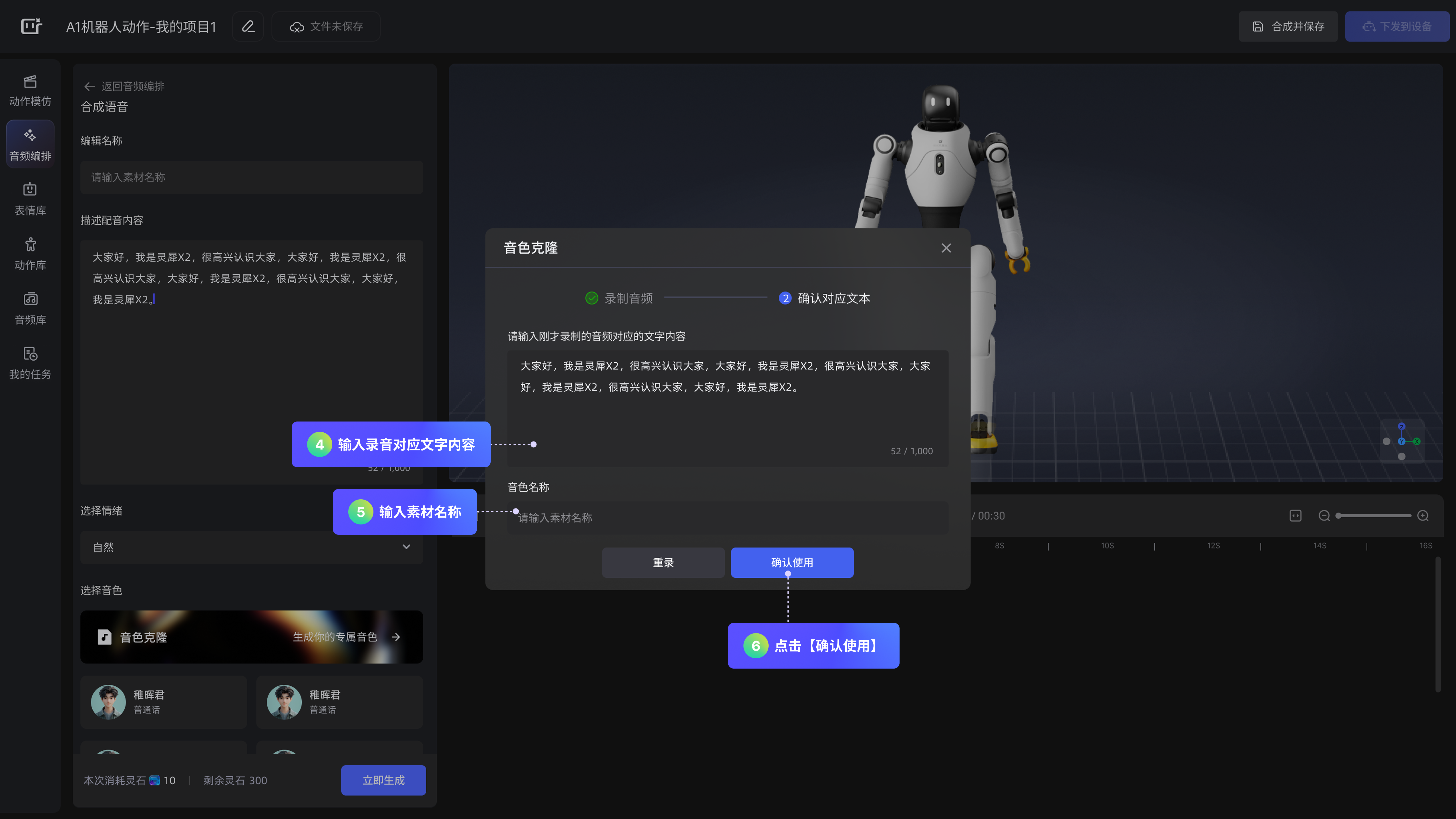Click the timeline zoom-in magnifier icon
The height and width of the screenshot is (819, 1456).
pyautogui.click(x=1423, y=516)
